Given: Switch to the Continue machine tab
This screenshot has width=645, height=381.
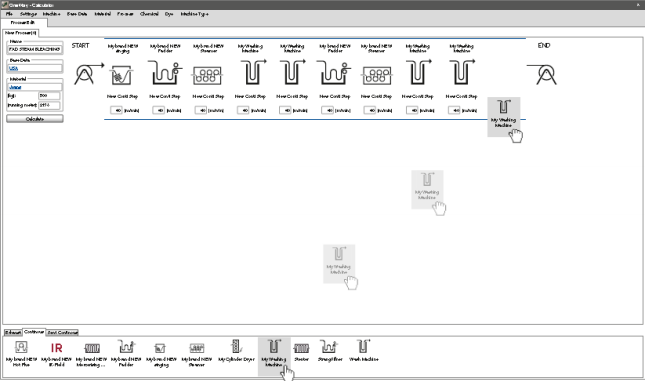Looking at the screenshot, I should [x=34, y=332].
